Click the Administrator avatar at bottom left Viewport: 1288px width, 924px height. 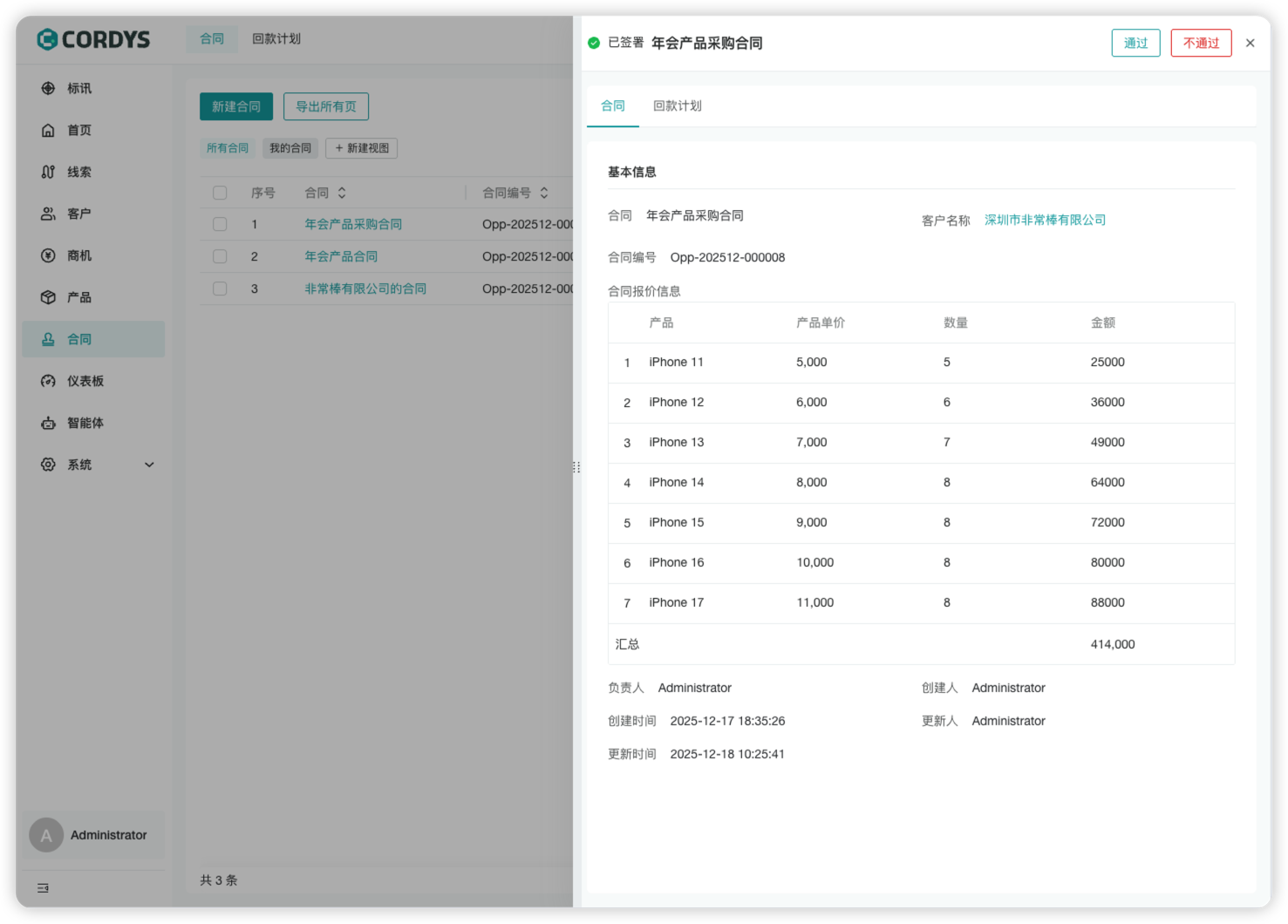(x=45, y=835)
